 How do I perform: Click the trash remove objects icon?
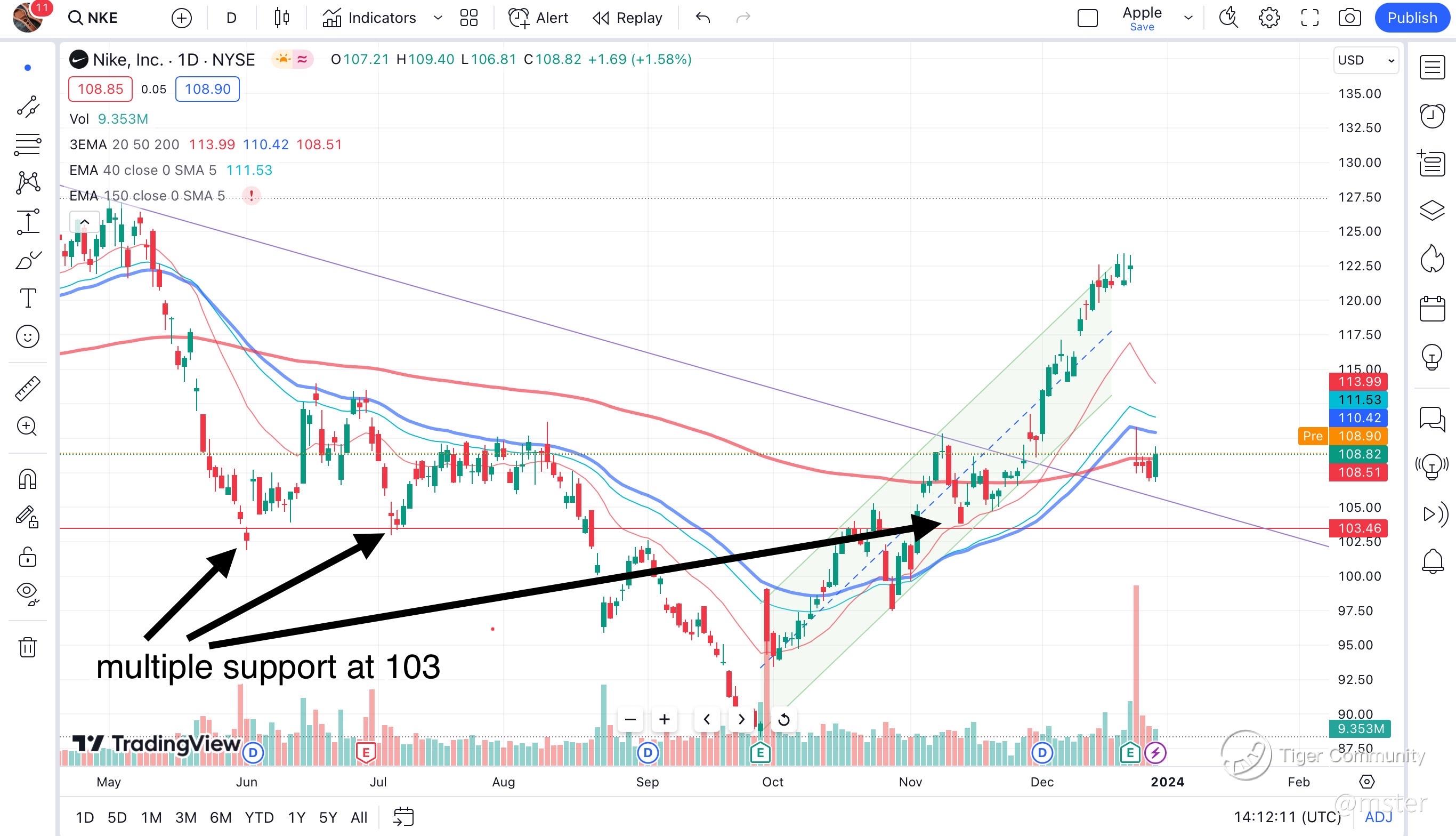(28, 647)
